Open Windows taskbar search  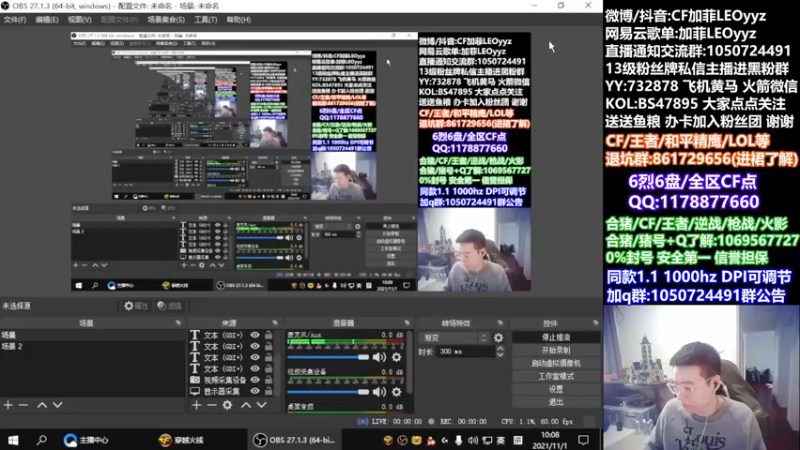coord(42,440)
